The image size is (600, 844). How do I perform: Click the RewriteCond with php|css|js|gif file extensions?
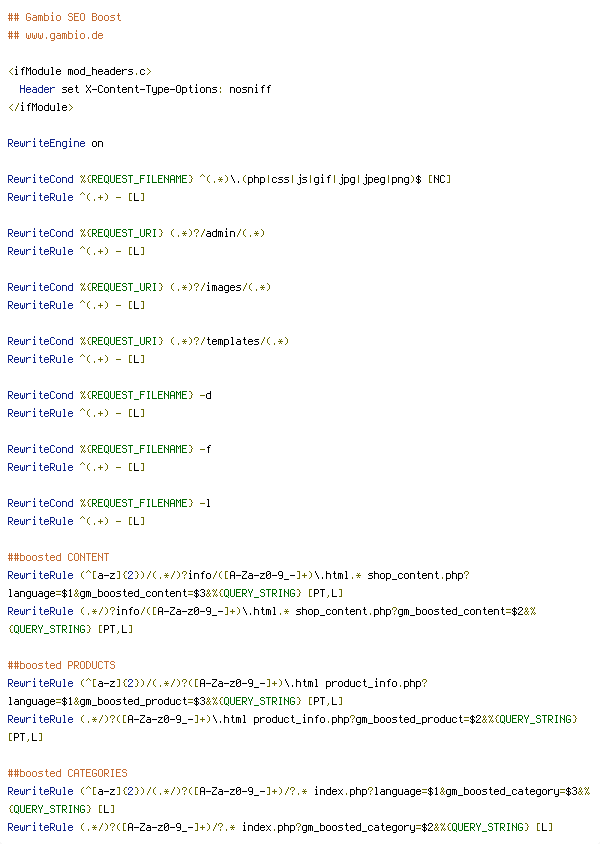point(229,179)
